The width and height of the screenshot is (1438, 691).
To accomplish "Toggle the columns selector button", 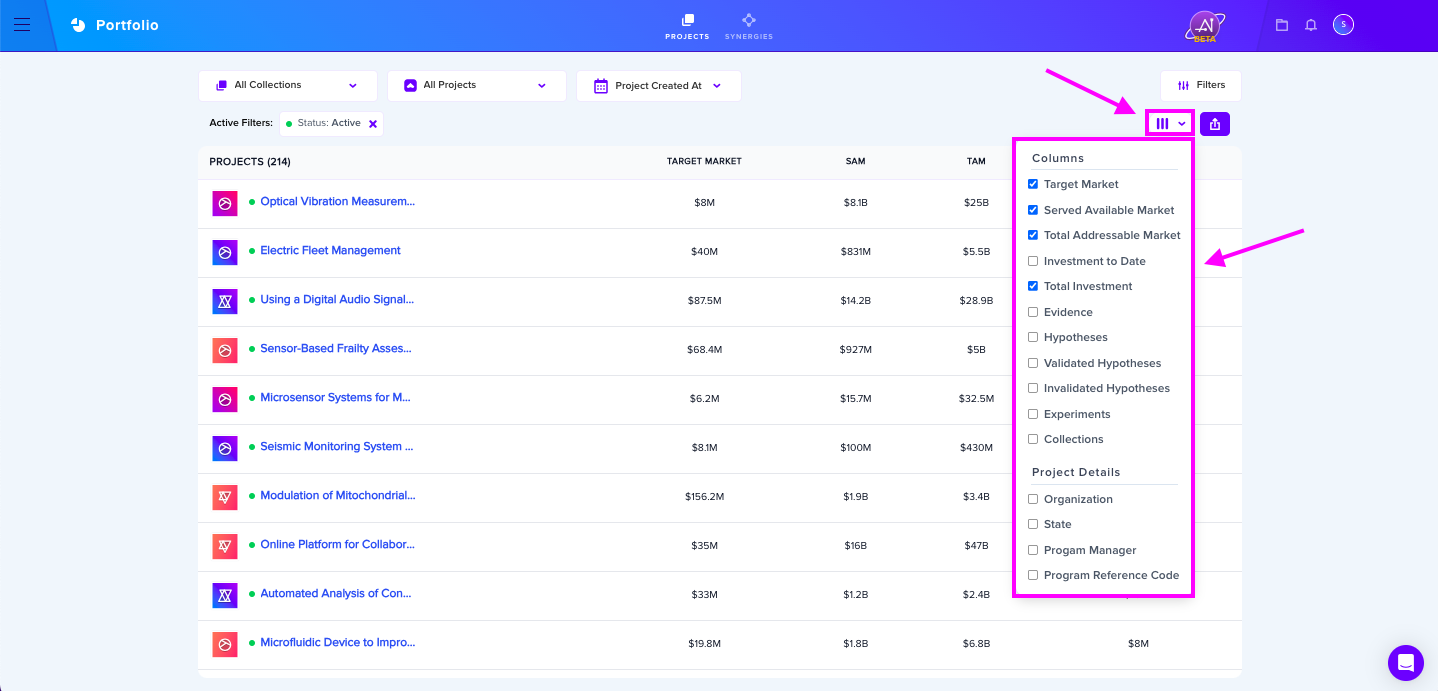I will (1170, 124).
